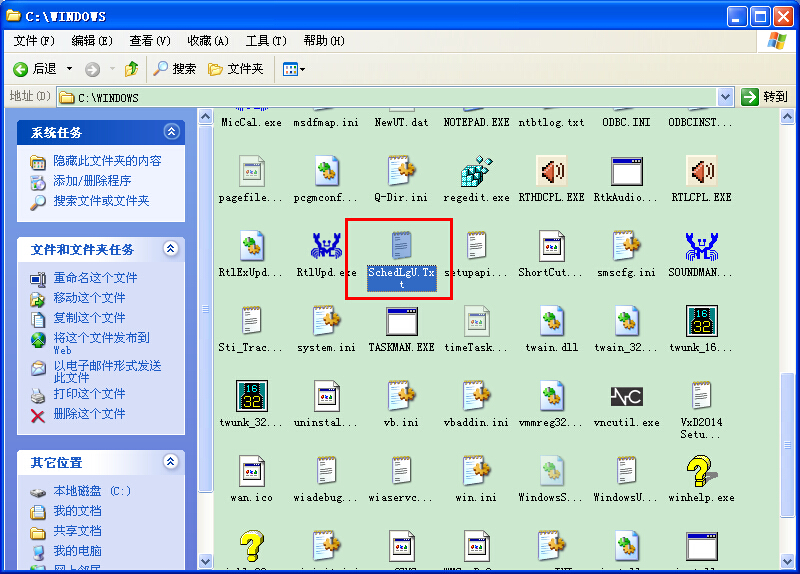800x574 pixels.
Task: Open 本地磁盘 (C:) location
Action: [x=92, y=491]
